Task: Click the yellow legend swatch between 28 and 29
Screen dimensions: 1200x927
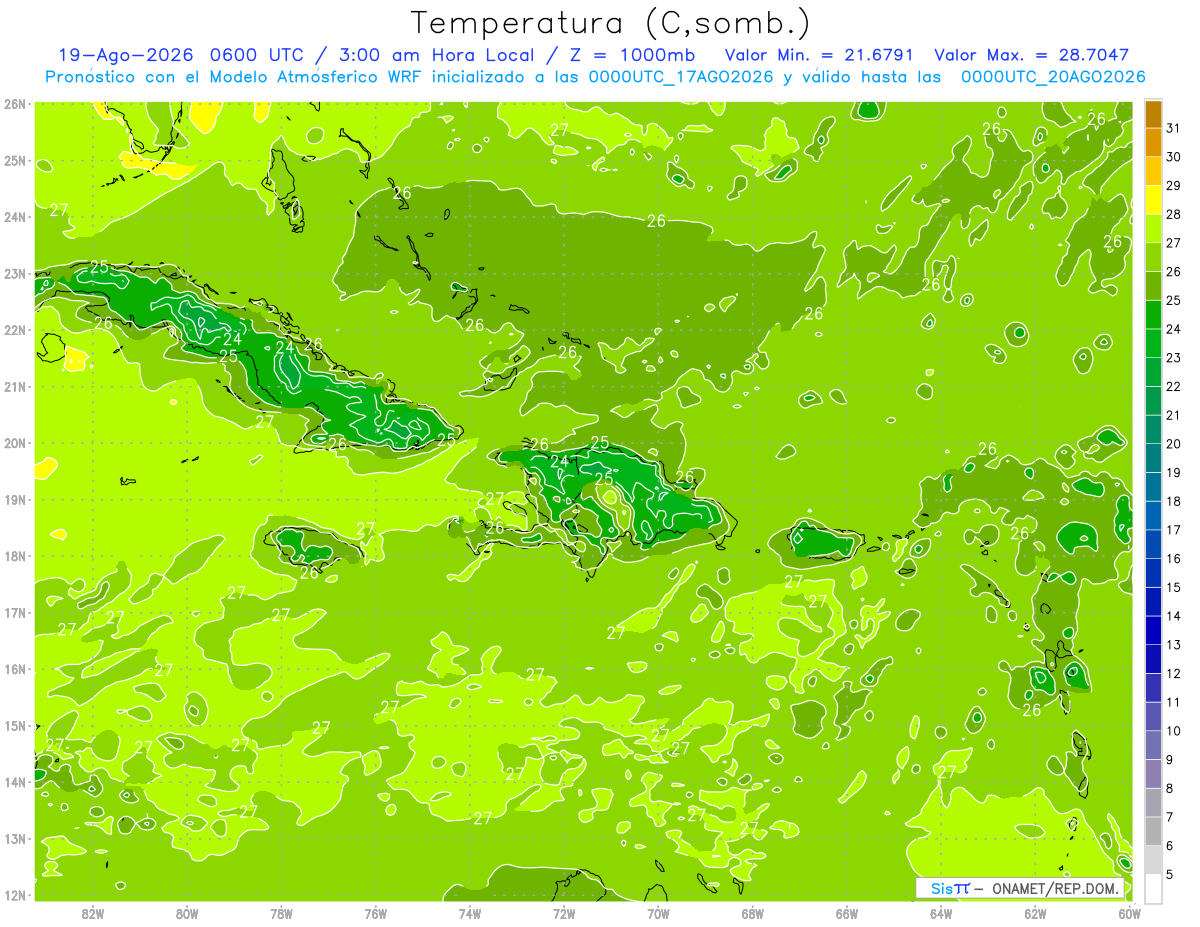Action: pyautogui.click(x=1153, y=200)
